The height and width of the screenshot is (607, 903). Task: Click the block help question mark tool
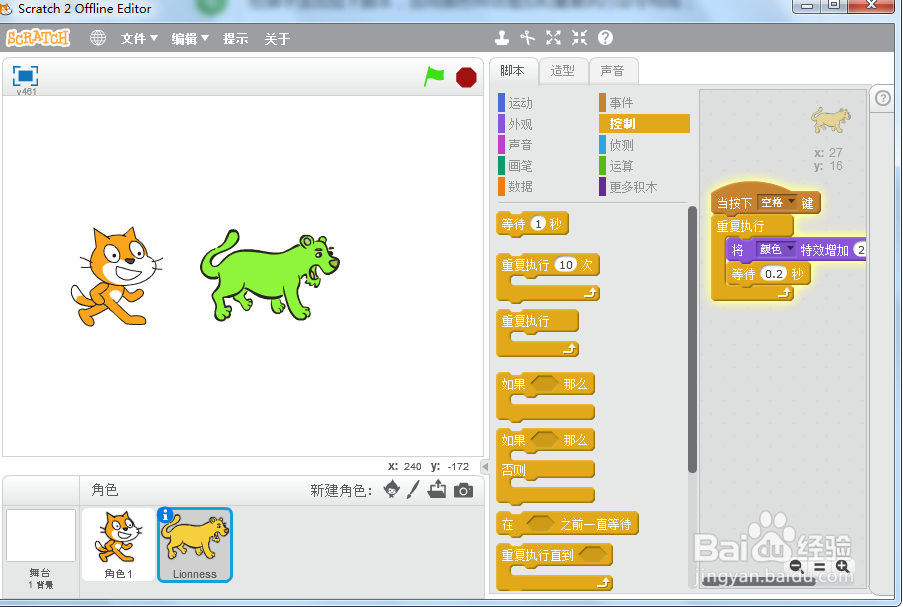[605, 38]
